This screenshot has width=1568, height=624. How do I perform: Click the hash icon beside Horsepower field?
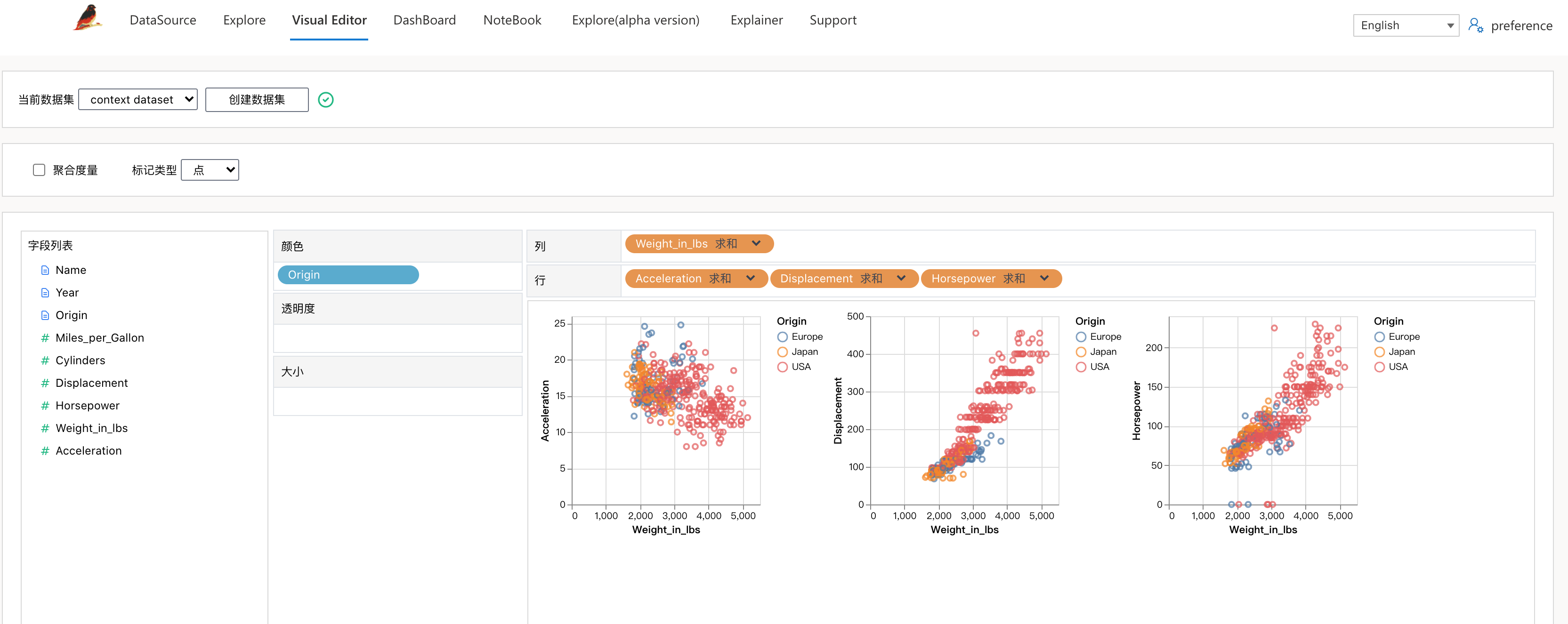pos(45,406)
